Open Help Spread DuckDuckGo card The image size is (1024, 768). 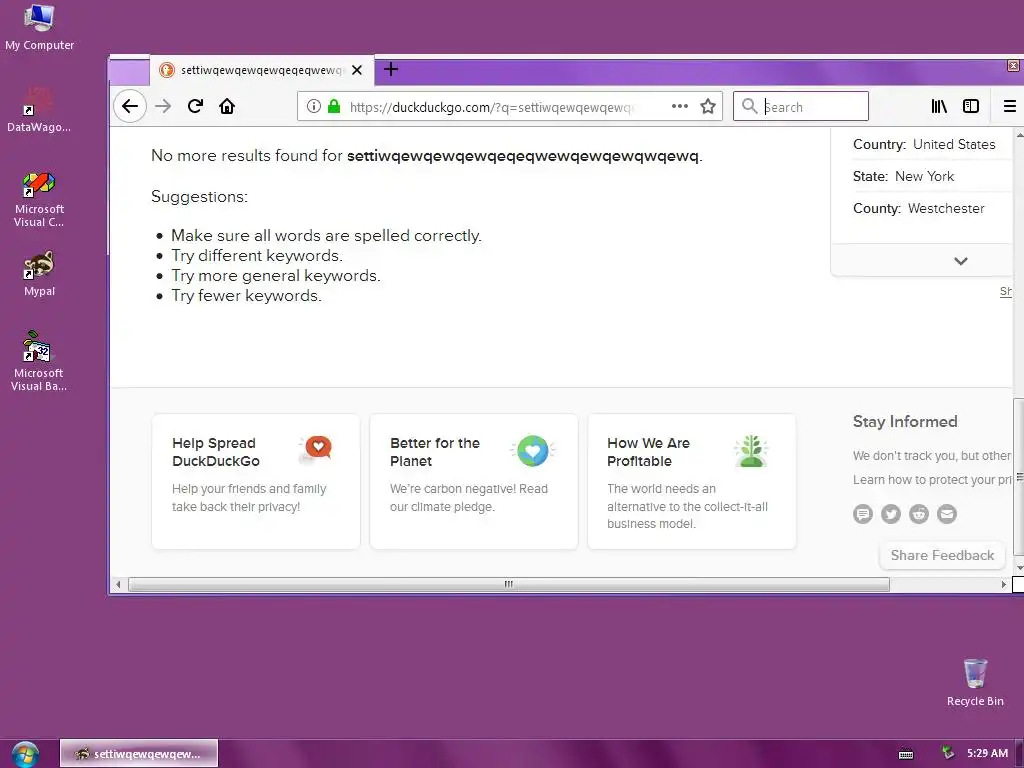255,481
